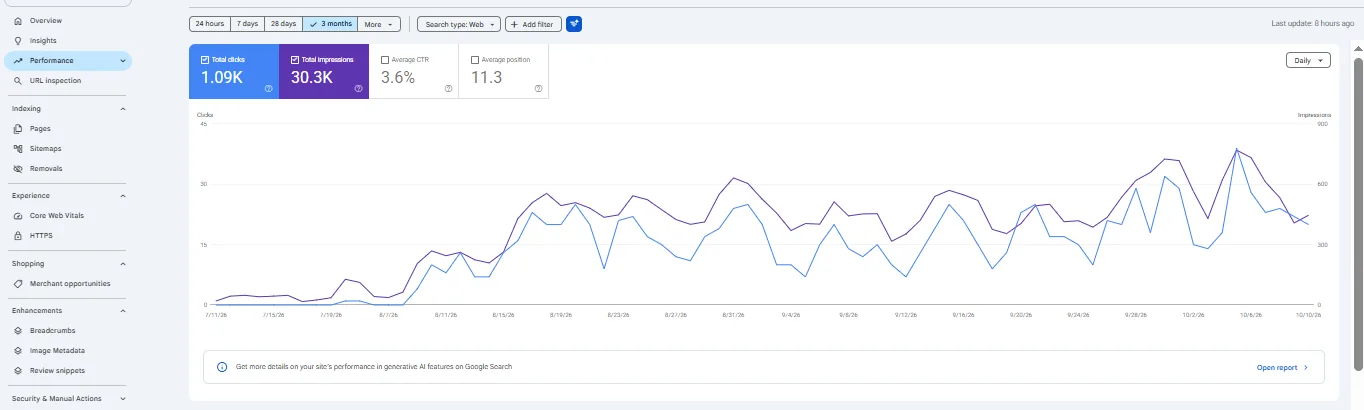Click the Merchant opportunities tag icon

point(18,283)
